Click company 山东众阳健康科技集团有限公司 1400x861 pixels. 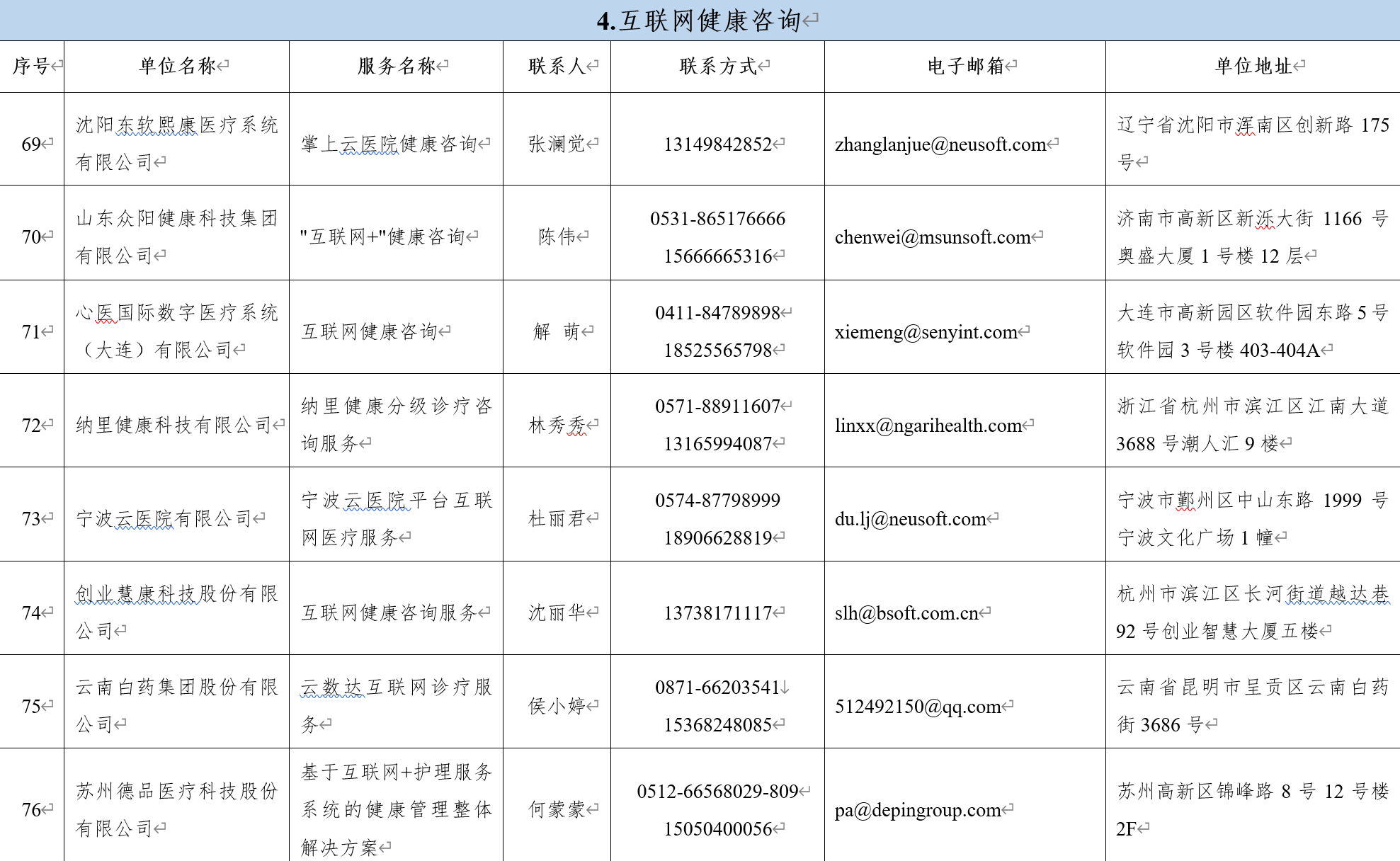pyautogui.click(x=177, y=236)
